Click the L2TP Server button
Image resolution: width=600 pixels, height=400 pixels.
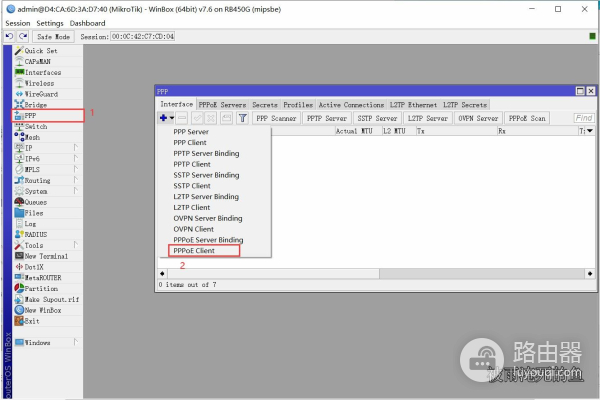pos(428,118)
